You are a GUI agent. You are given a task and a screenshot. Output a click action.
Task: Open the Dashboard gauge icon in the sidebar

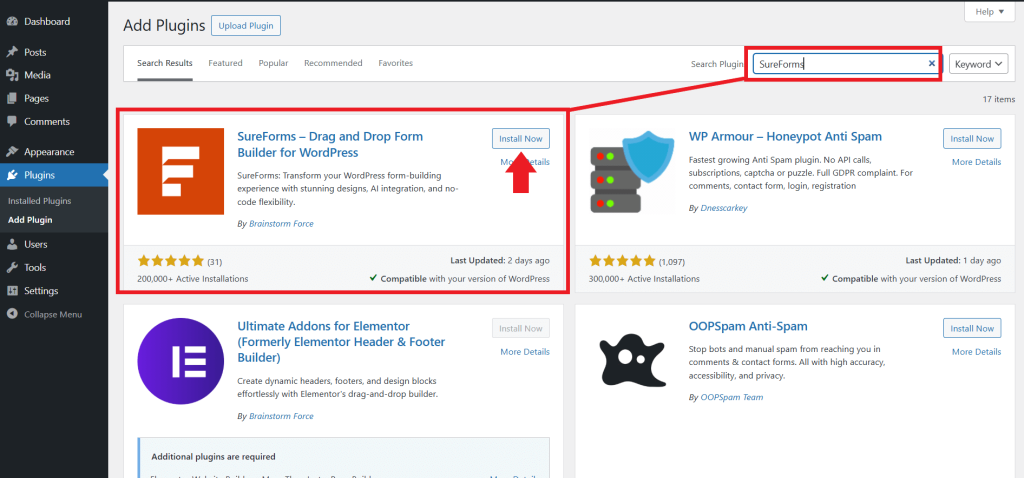pyautogui.click(x=12, y=22)
